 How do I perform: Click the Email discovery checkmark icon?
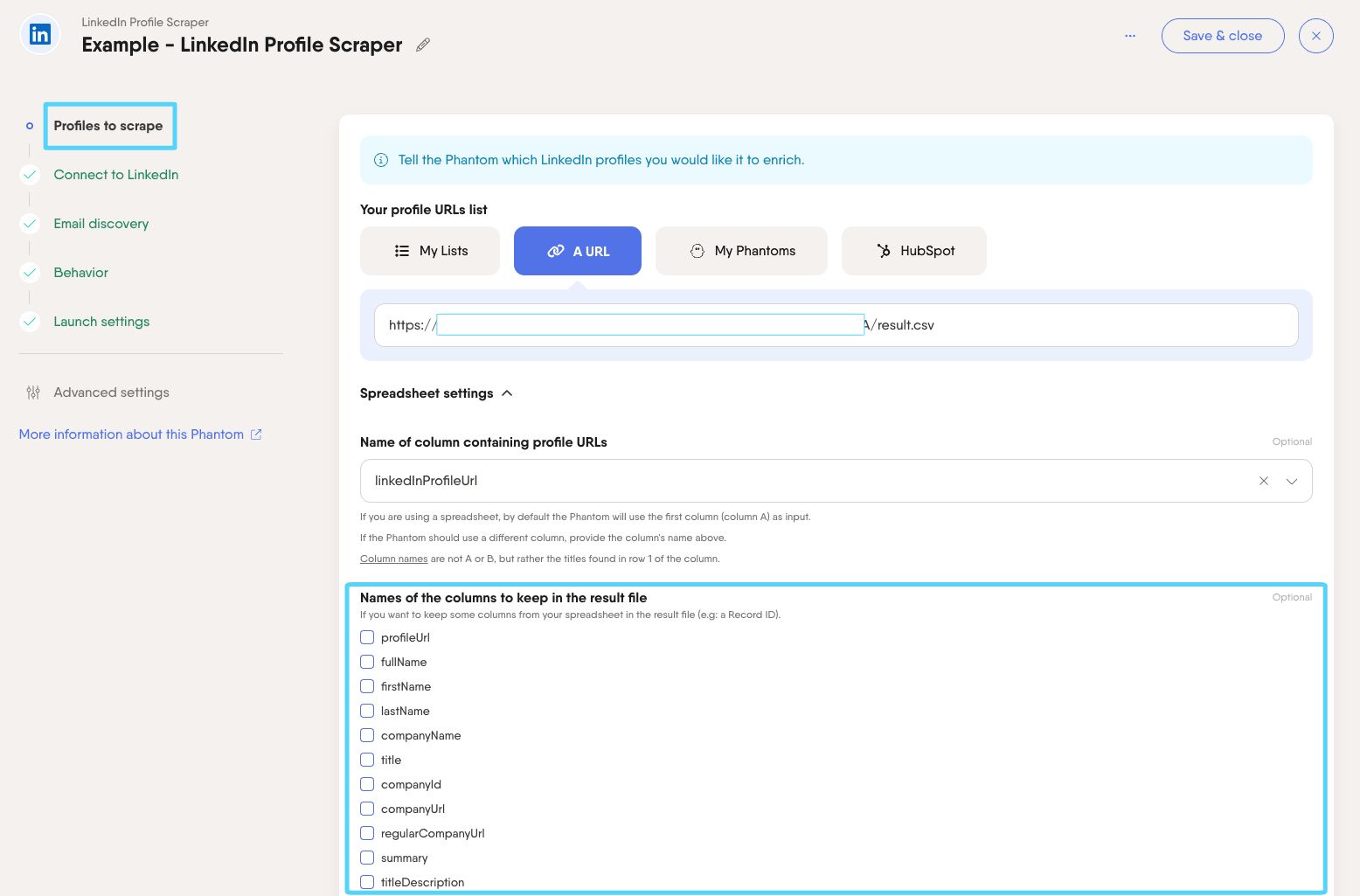tap(30, 224)
